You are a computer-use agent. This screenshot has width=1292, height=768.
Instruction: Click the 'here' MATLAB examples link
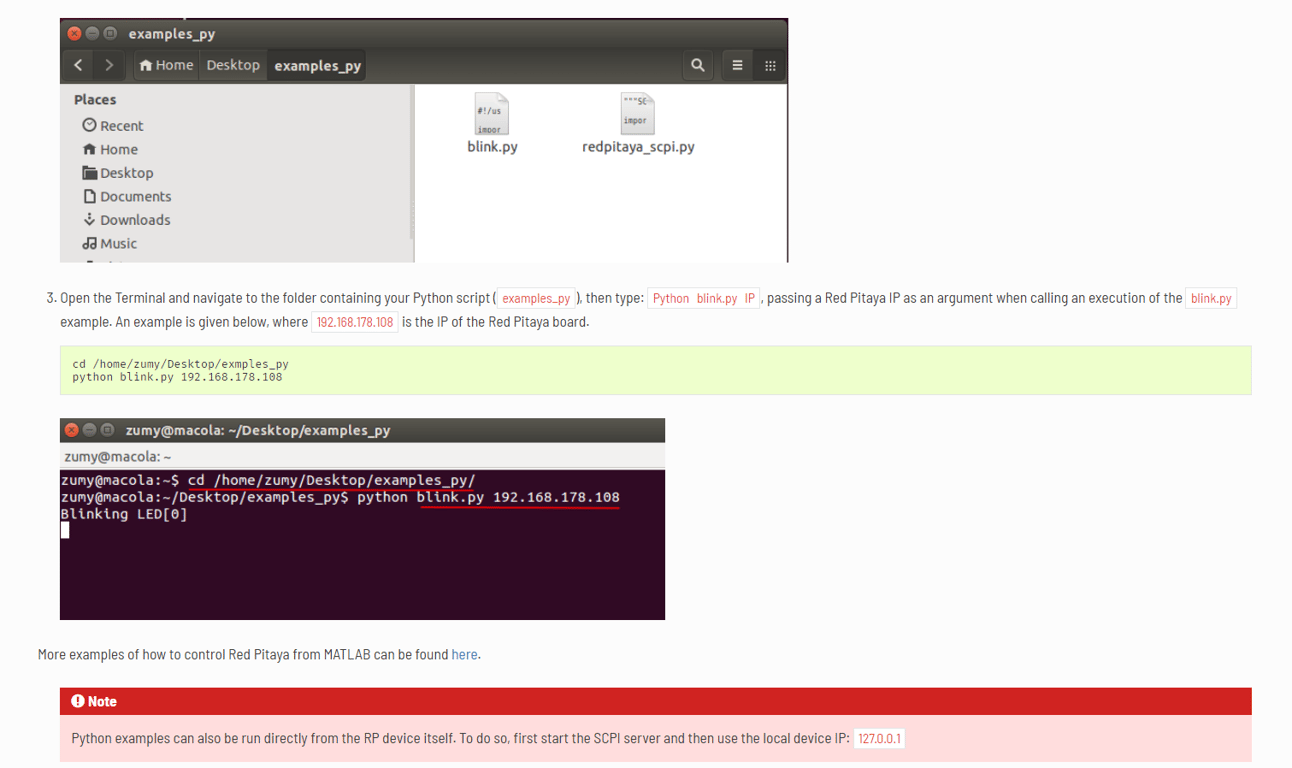click(x=464, y=654)
